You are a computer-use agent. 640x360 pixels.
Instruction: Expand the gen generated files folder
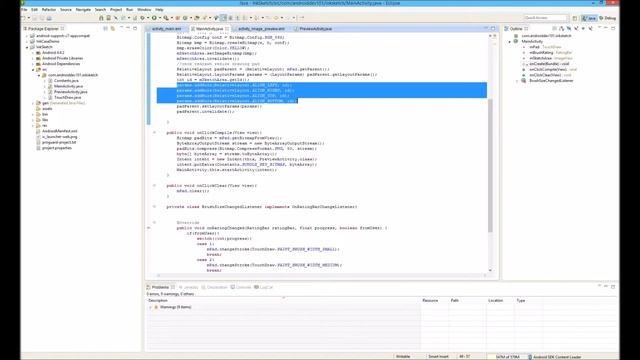click(x=33, y=103)
